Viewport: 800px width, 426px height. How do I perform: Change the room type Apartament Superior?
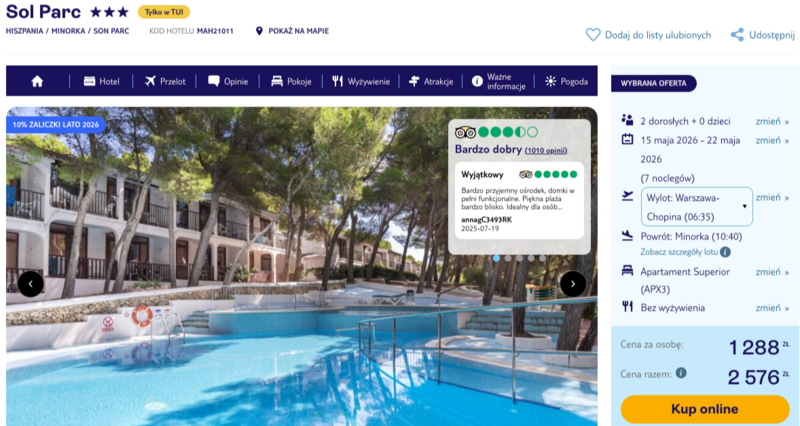click(x=772, y=272)
